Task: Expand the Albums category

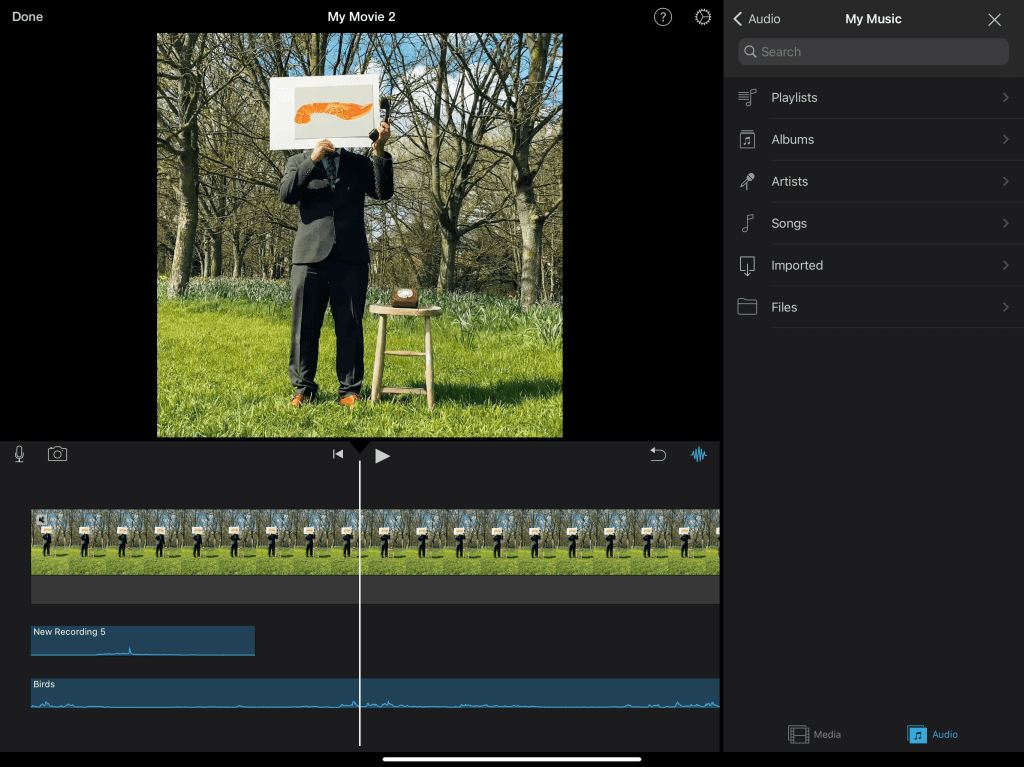Action: [x=873, y=140]
